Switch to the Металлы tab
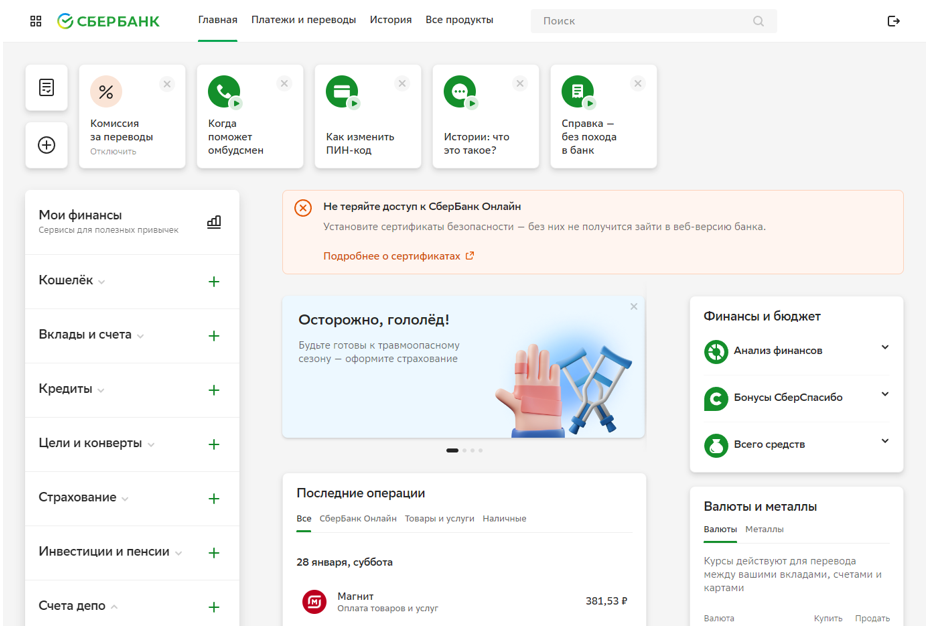Image resolution: width=926 pixels, height=626 pixels. [x=764, y=529]
